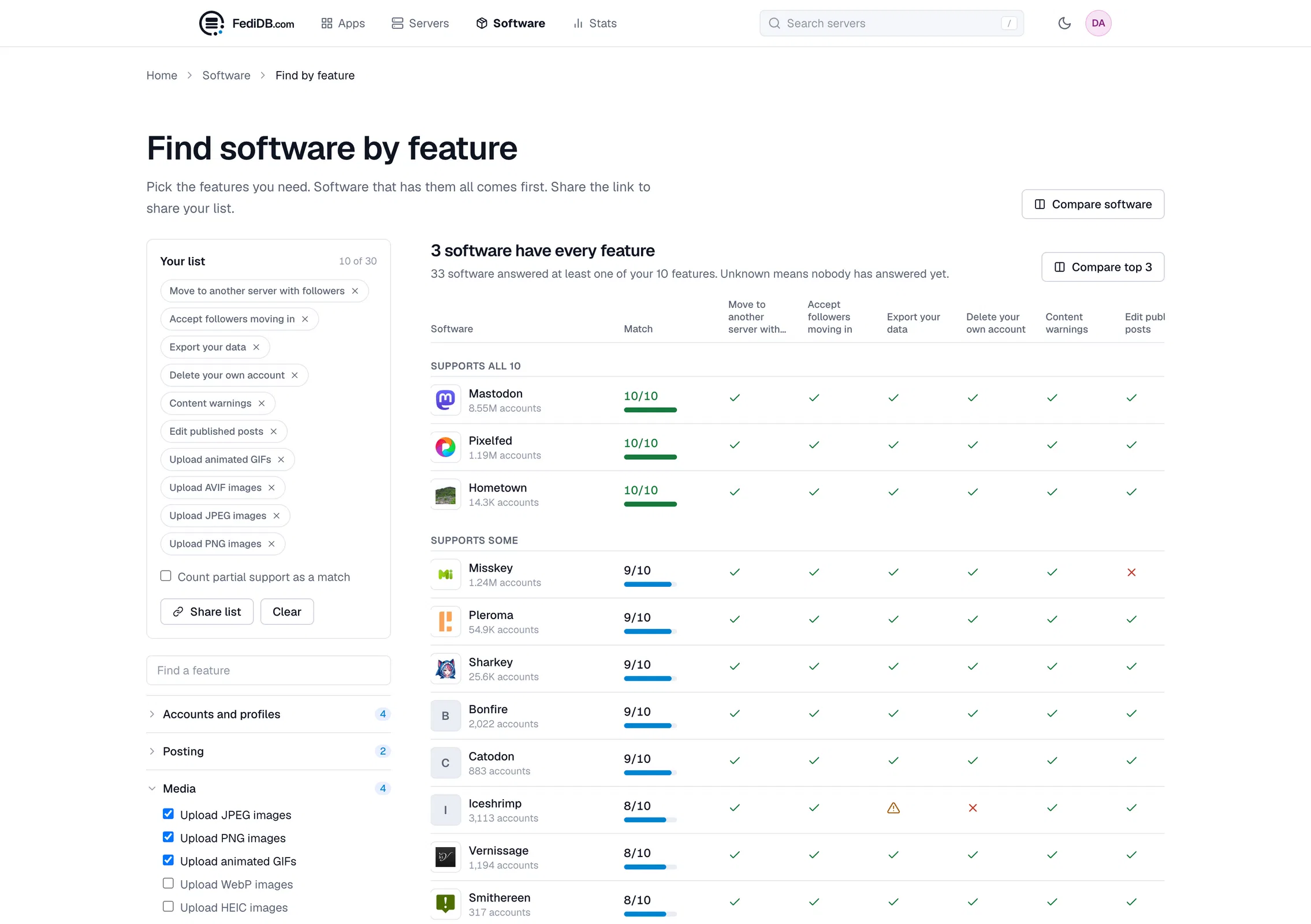Open the Stats nav item
The image size is (1311, 924).
click(x=595, y=23)
